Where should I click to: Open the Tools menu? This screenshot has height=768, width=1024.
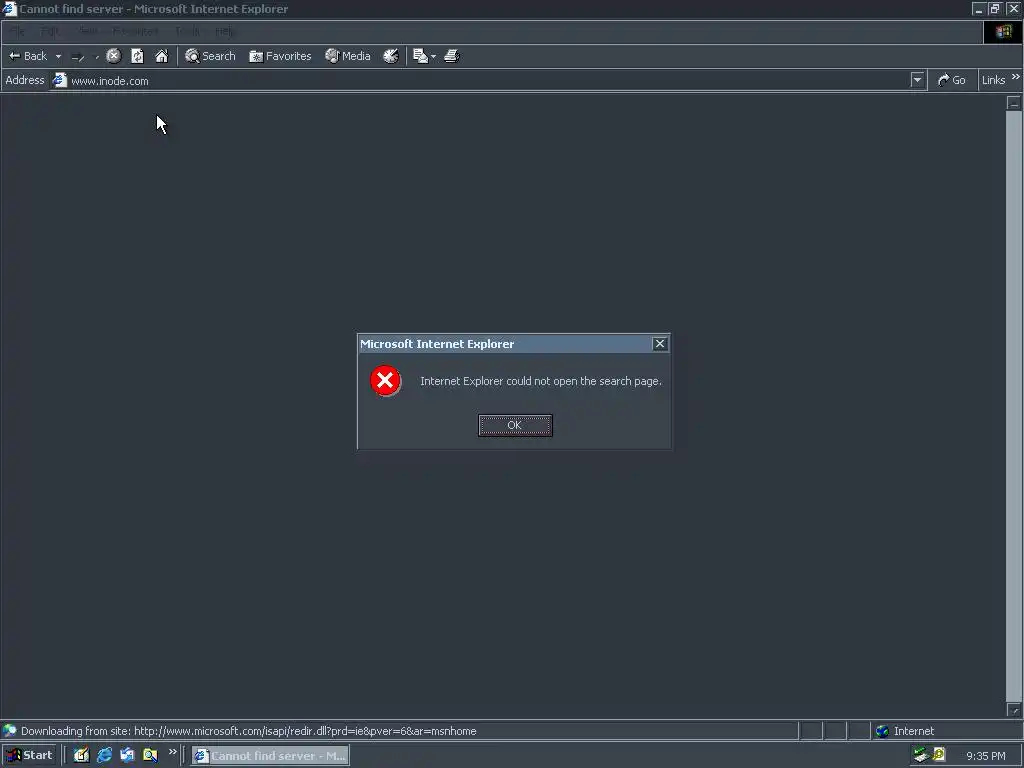[187, 31]
